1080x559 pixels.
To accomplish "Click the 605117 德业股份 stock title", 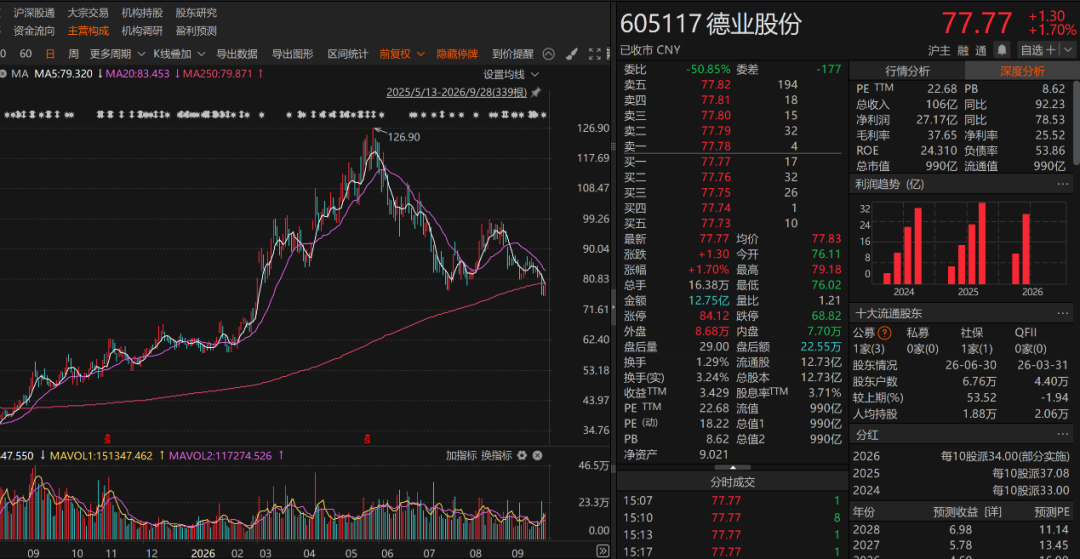I will pyautogui.click(x=712, y=24).
